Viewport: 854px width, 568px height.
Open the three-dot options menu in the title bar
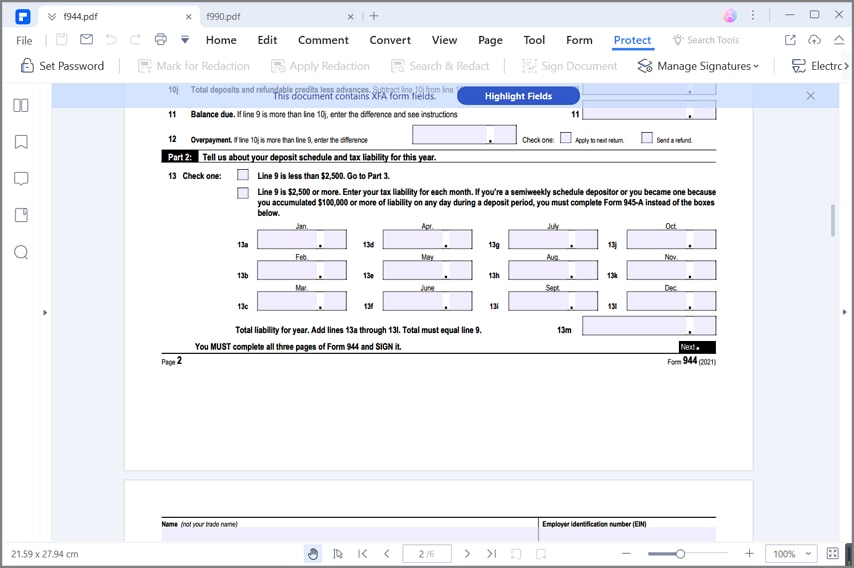click(x=753, y=16)
